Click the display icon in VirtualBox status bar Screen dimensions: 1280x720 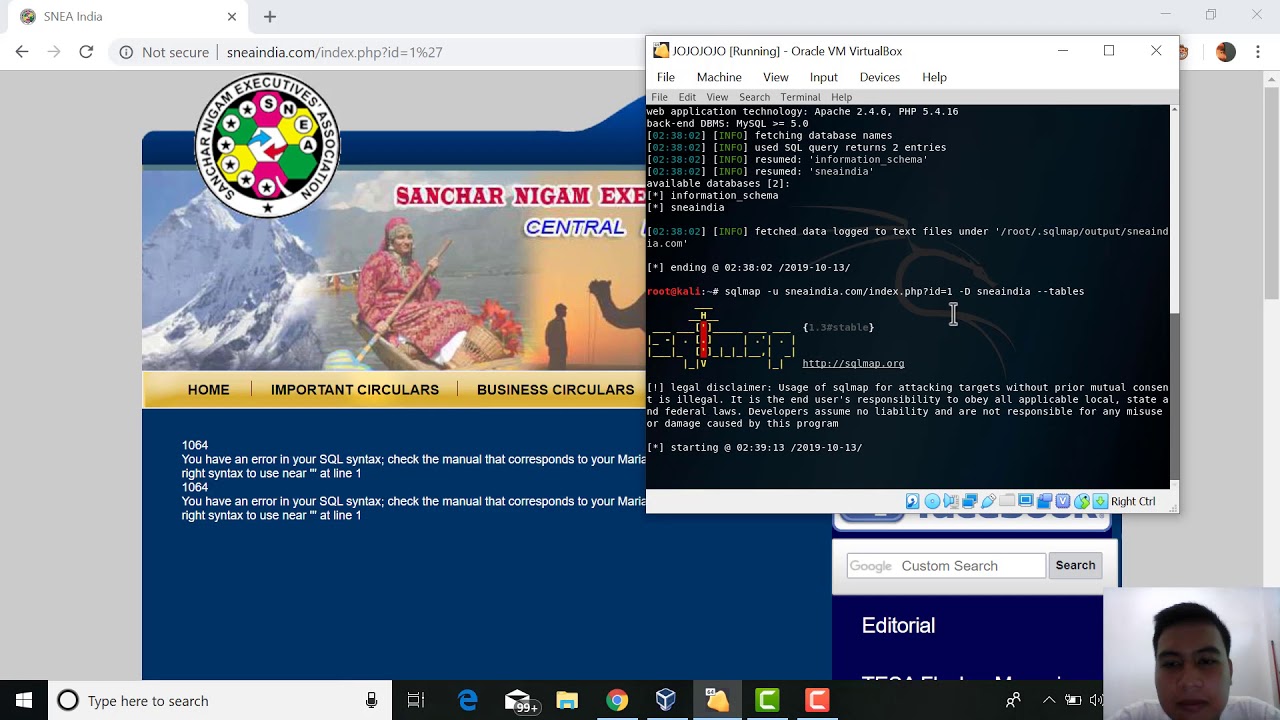click(x=1026, y=501)
